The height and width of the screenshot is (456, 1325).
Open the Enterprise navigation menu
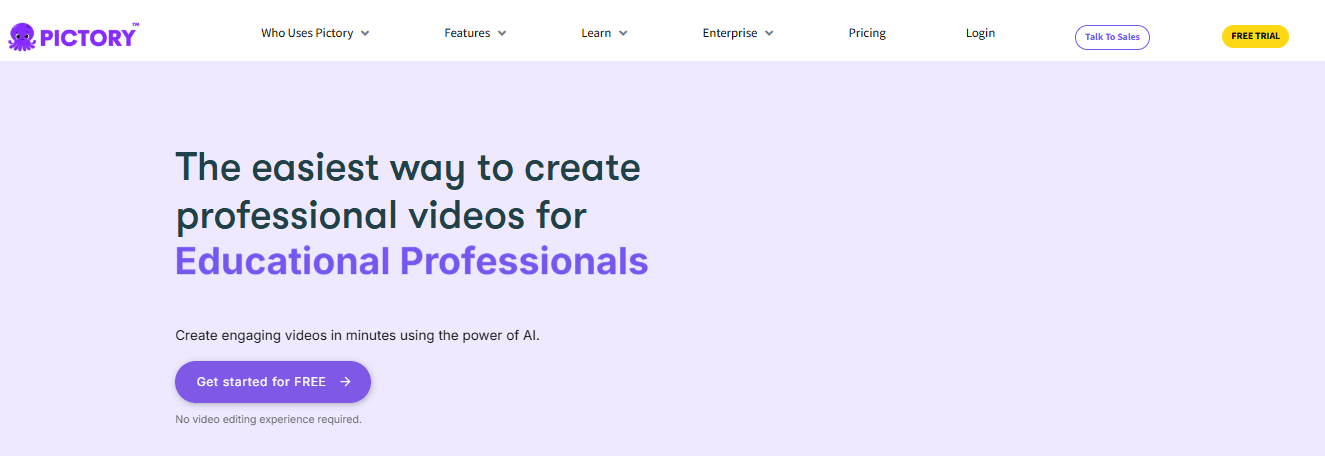click(x=730, y=33)
